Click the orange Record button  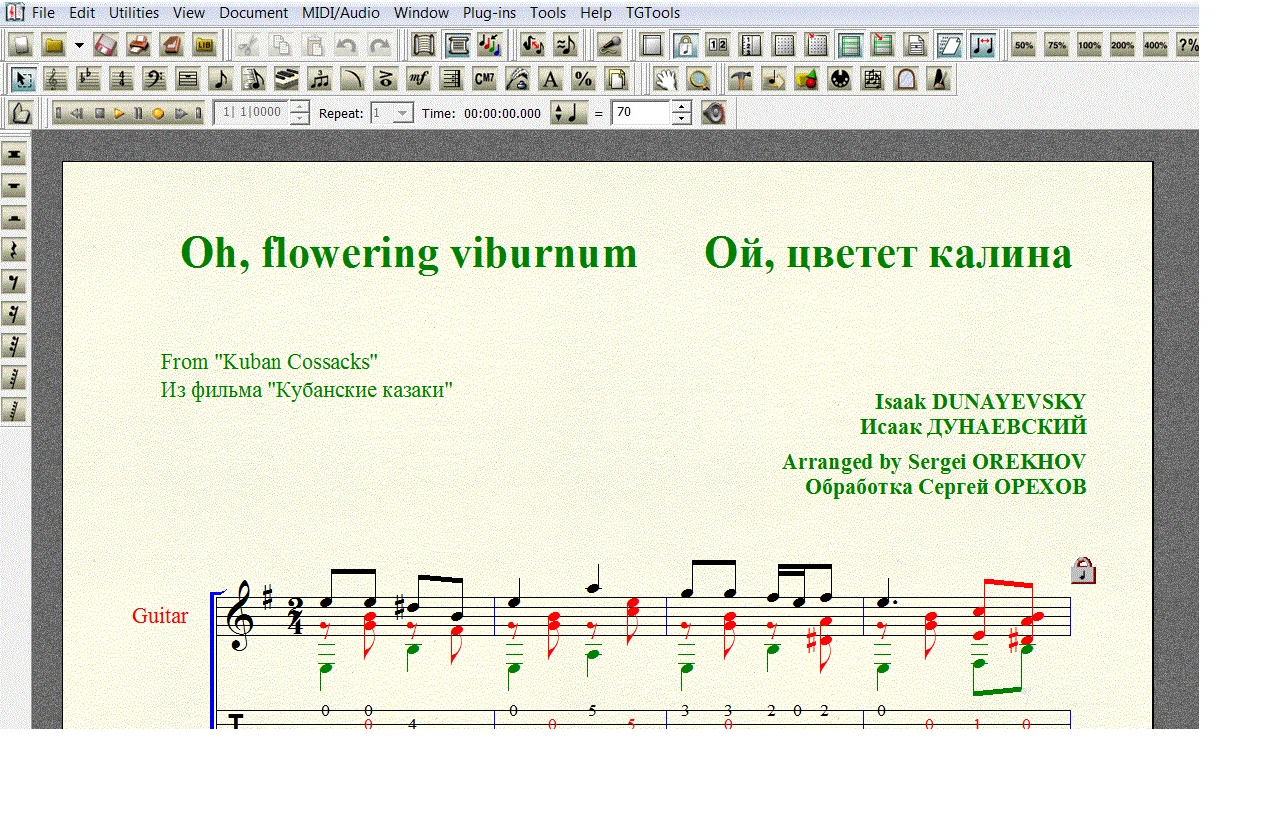pyautogui.click(x=158, y=114)
